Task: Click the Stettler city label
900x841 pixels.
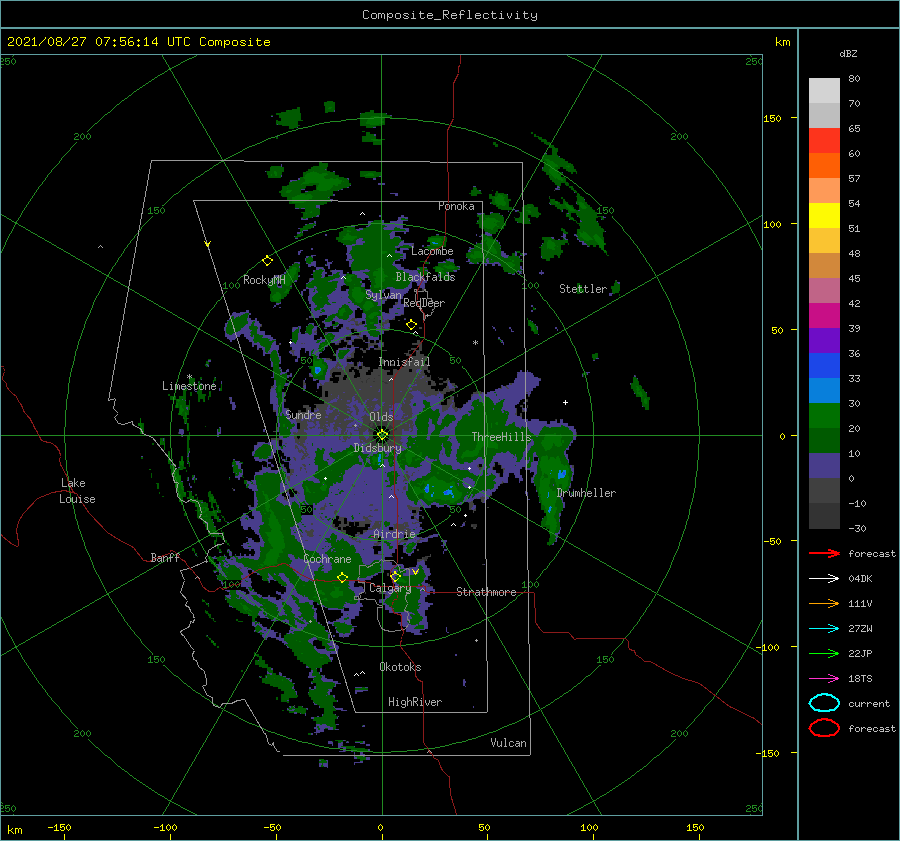Action: click(x=583, y=289)
